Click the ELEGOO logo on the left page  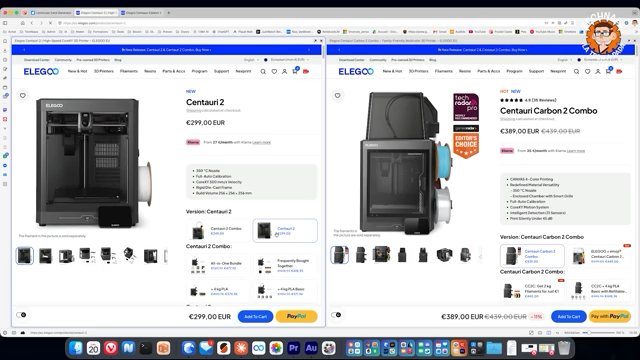click(41, 71)
